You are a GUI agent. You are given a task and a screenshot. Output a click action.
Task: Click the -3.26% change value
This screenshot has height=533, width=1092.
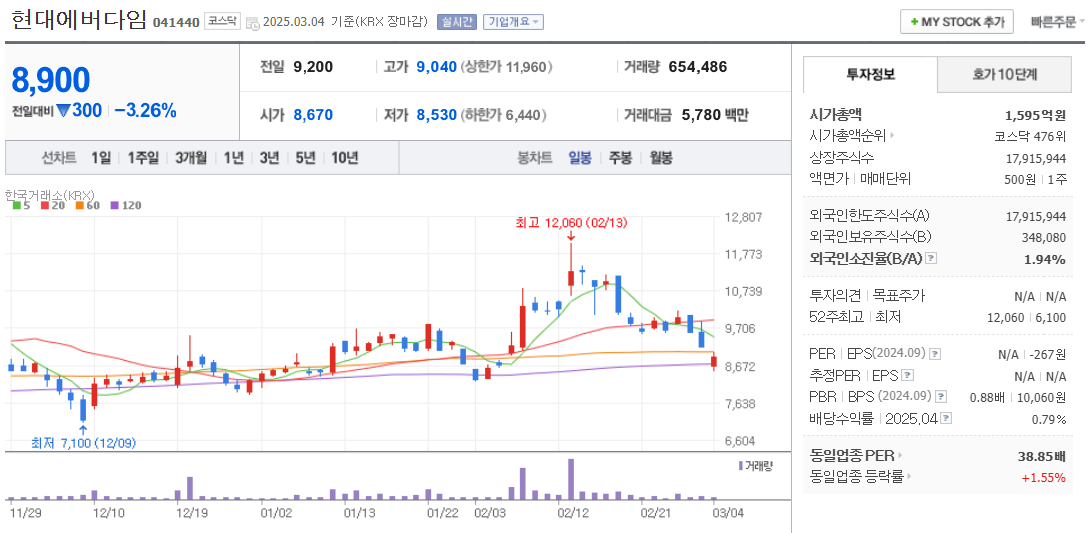145,110
